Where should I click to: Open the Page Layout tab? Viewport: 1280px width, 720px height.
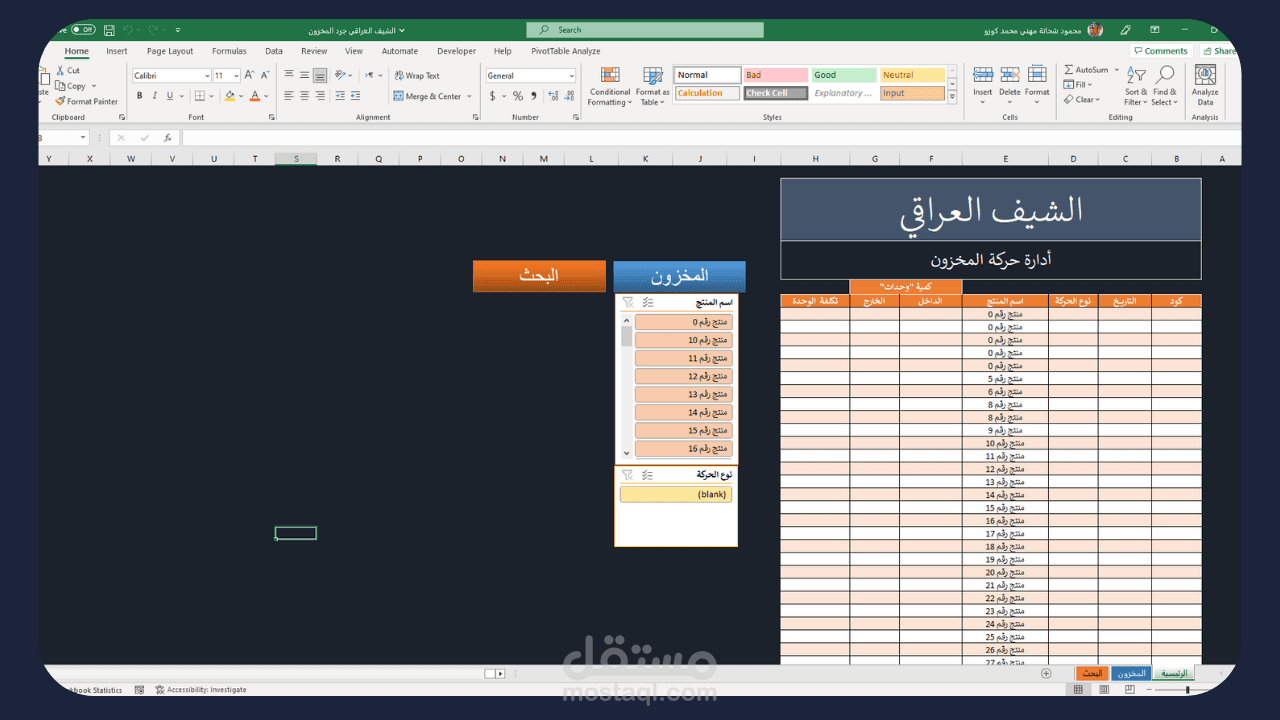point(170,51)
